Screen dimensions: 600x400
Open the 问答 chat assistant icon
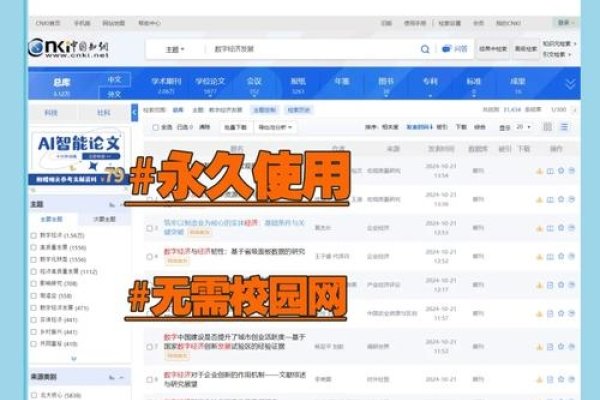pos(455,49)
